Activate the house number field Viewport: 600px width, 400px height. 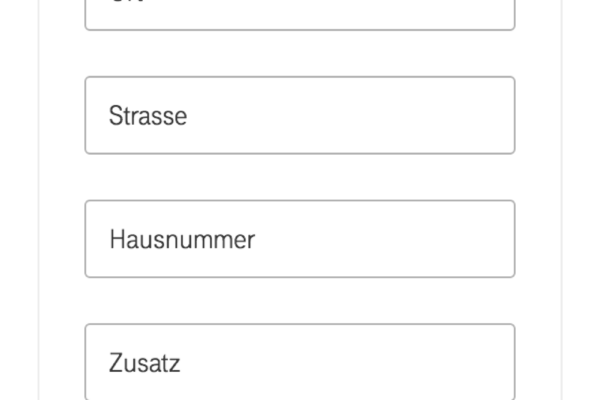click(x=300, y=239)
